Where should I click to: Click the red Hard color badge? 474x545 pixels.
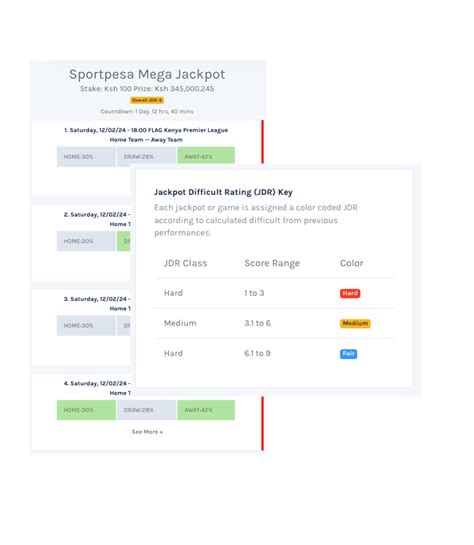(350, 293)
